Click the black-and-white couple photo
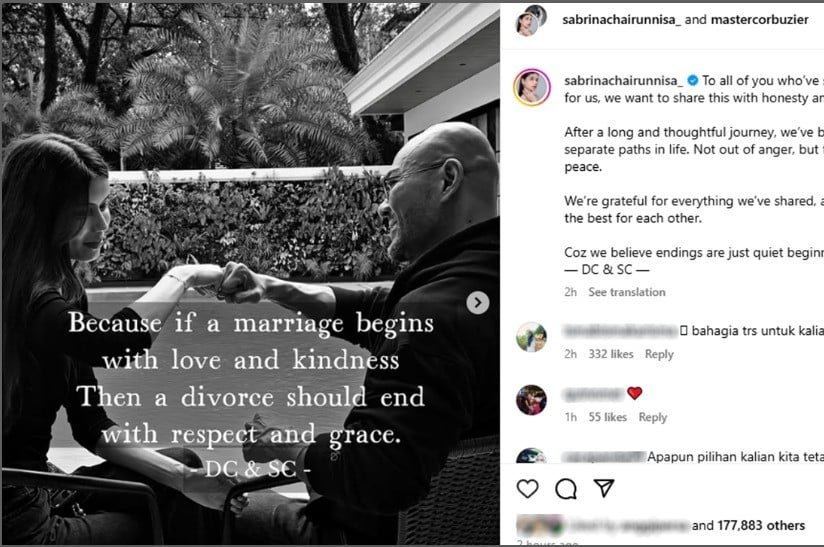The height and width of the screenshot is (547, 824). click(x=251, y=273)
